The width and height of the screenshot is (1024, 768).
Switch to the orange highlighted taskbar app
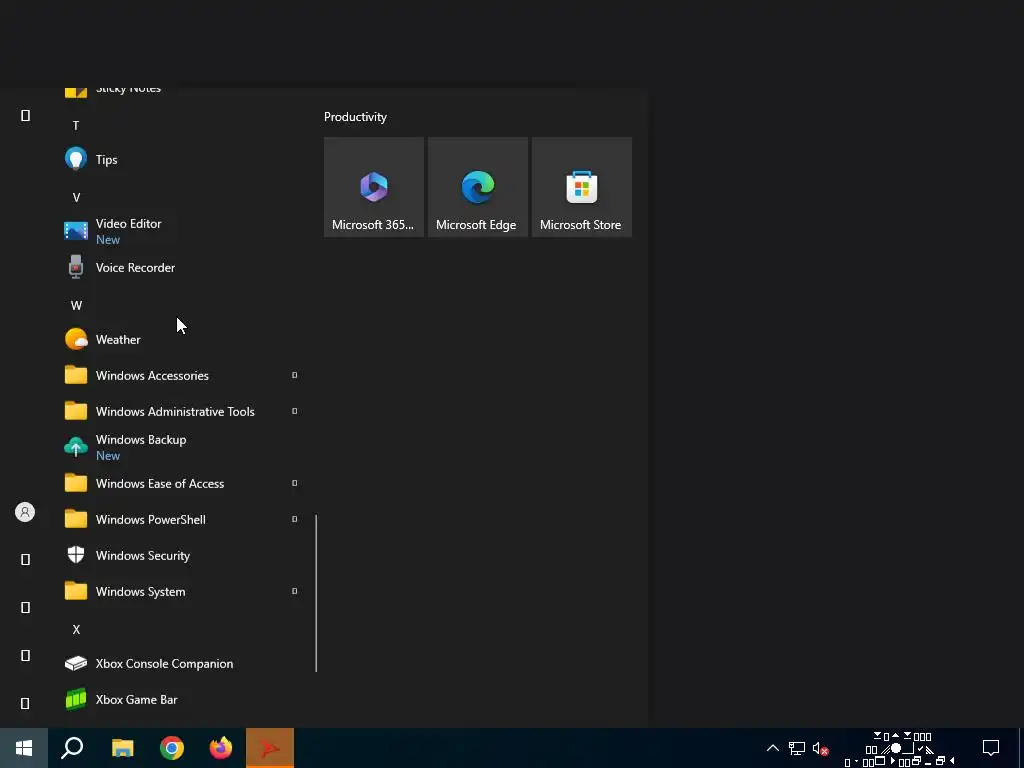pos(270,748)
